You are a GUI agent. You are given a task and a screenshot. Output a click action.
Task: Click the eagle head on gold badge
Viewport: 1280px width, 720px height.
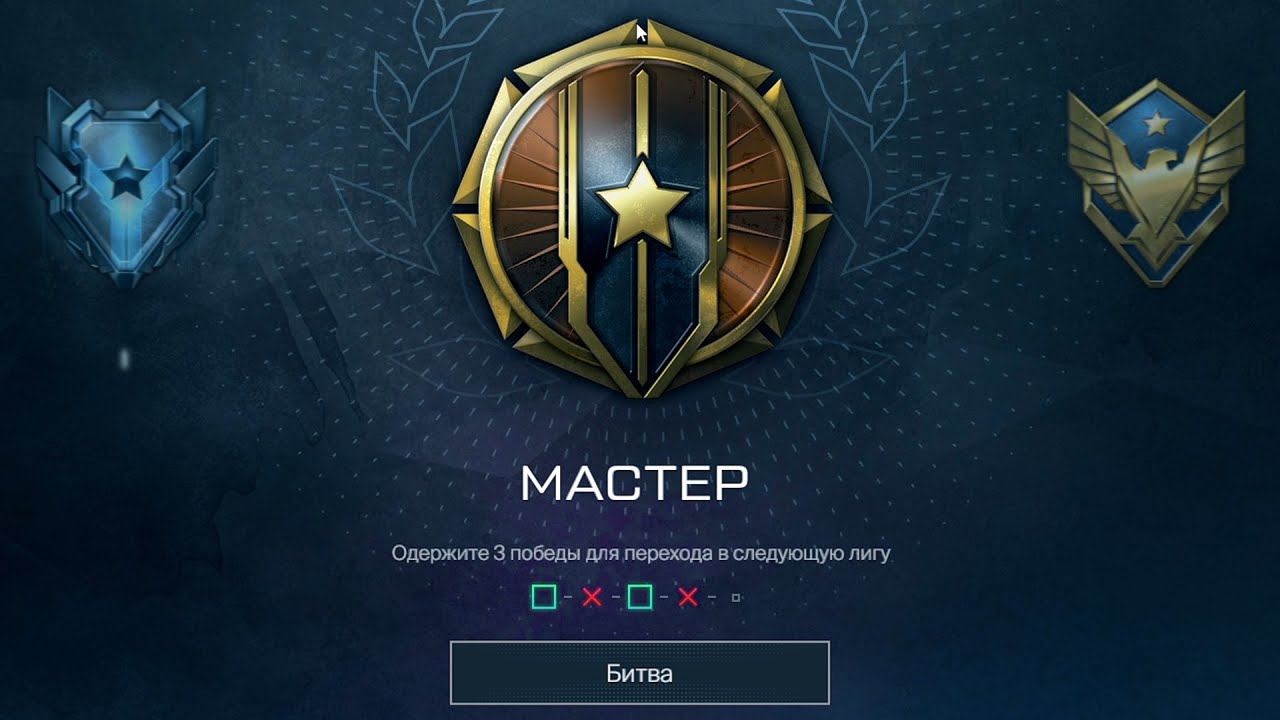click(1157, 165)
